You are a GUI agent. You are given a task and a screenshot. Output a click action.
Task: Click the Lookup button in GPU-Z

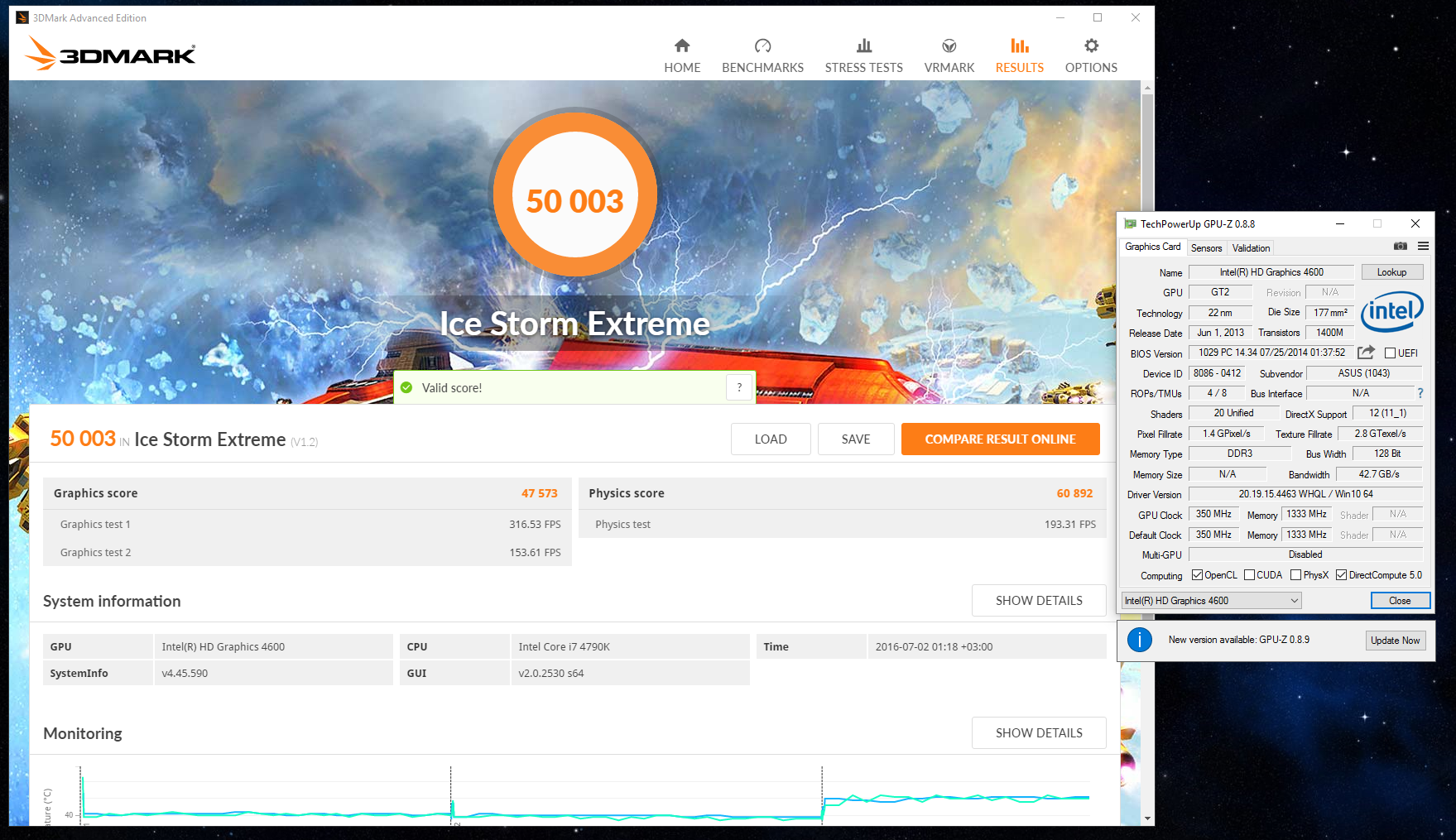click(1391, 272)
